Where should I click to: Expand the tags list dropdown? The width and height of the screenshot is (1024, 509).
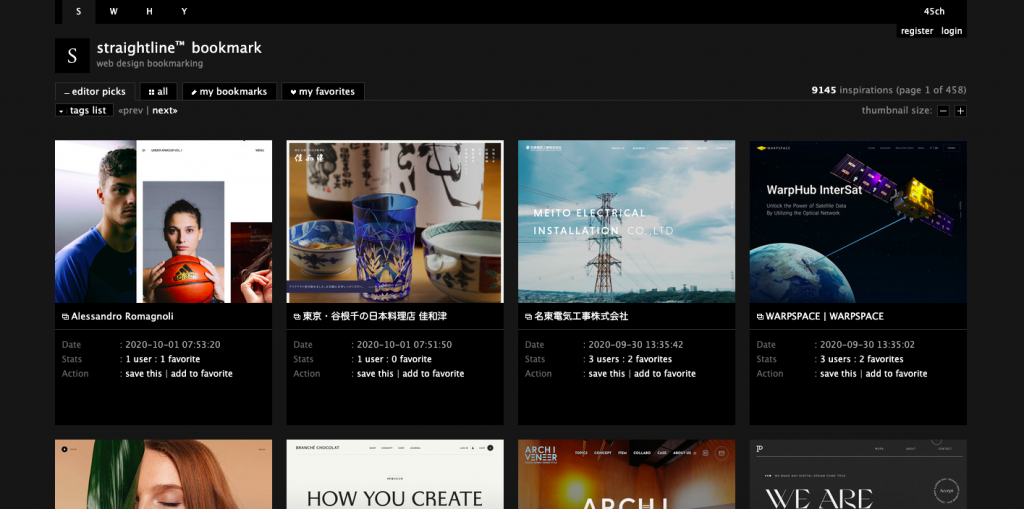tap(84, 110)
